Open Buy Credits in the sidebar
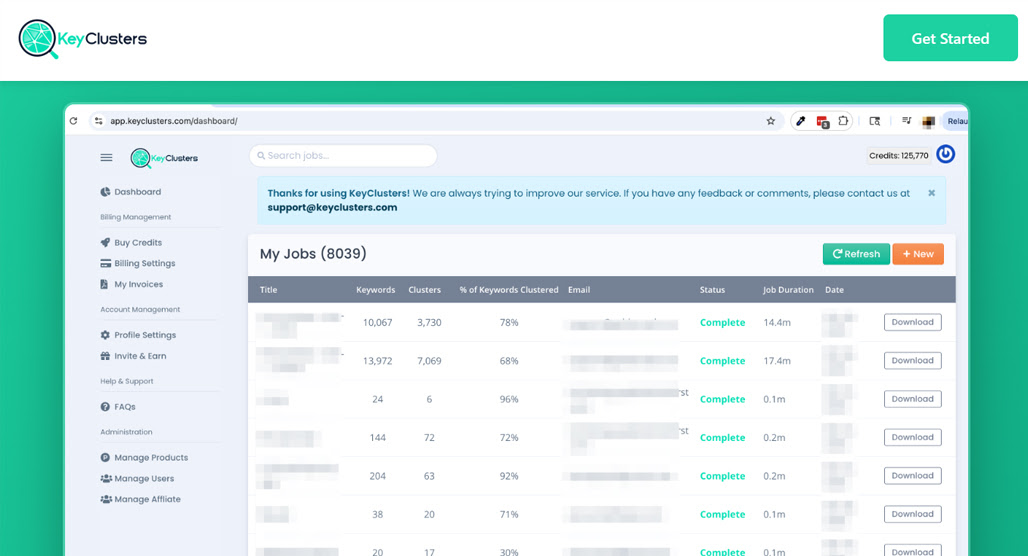 (x=131, y=243)
